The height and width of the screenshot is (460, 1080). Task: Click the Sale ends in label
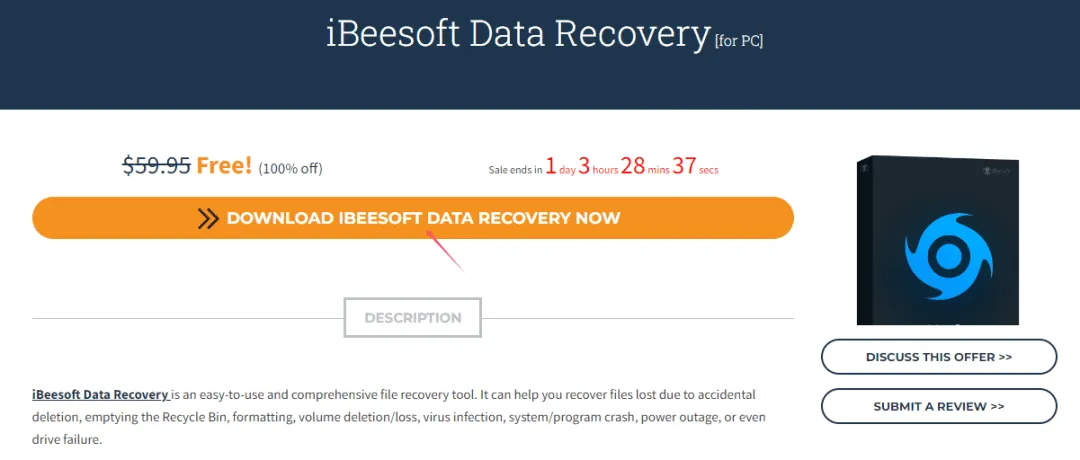515,169
